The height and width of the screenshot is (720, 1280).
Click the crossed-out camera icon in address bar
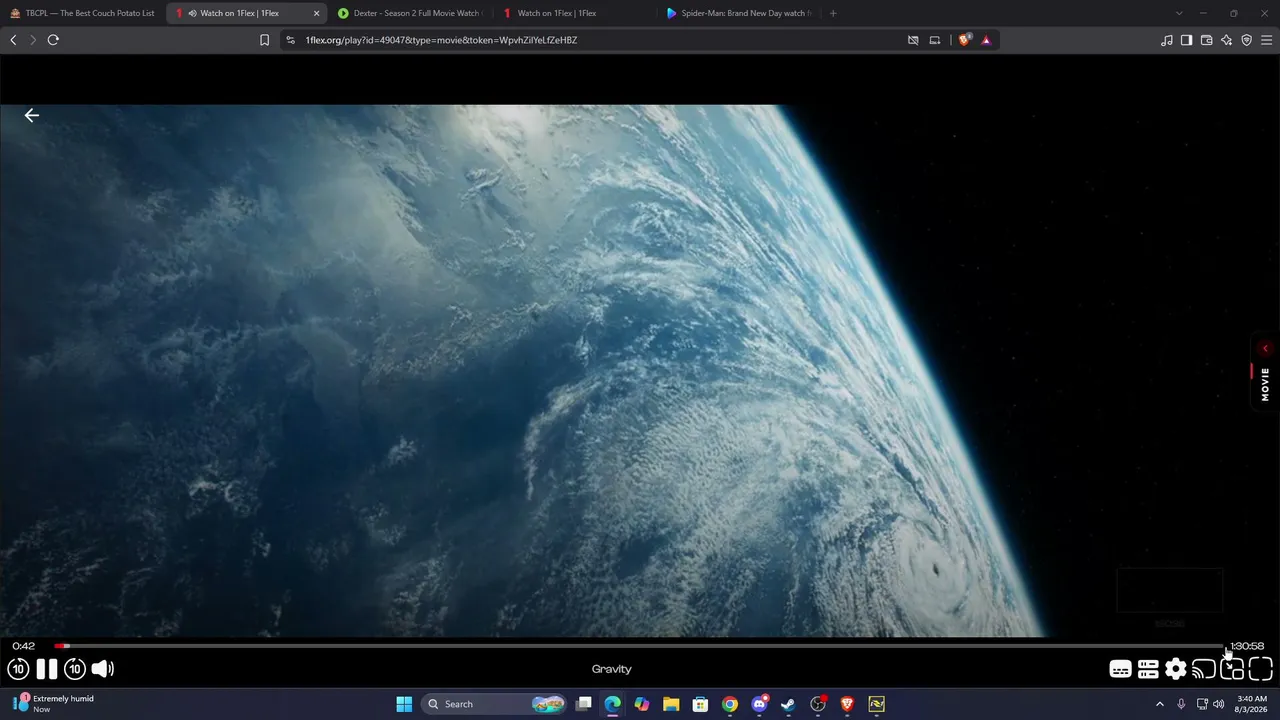913,40
